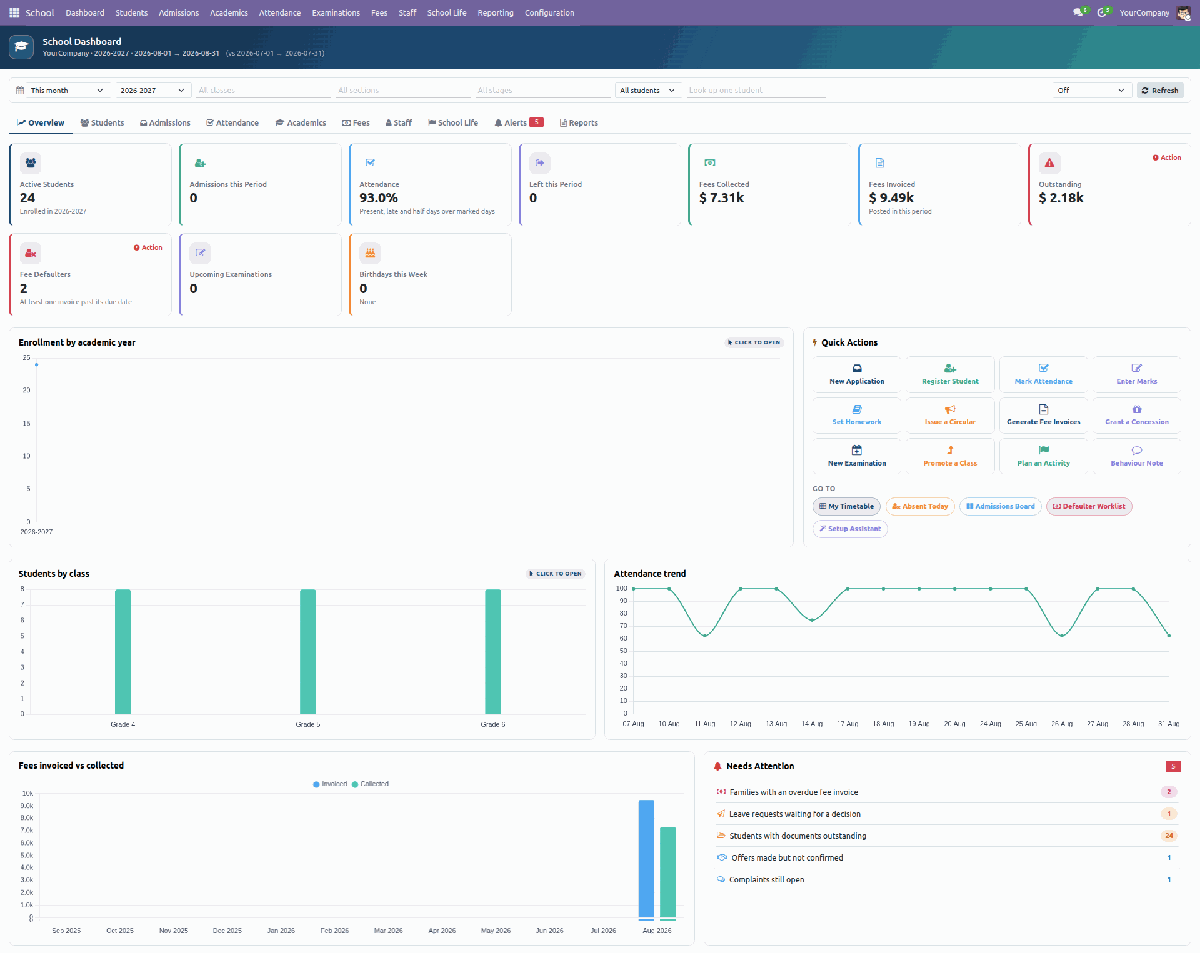This screenshot has height=953, width=1200.
Task: Start a New Application quick action
Action: click(857, 374)
